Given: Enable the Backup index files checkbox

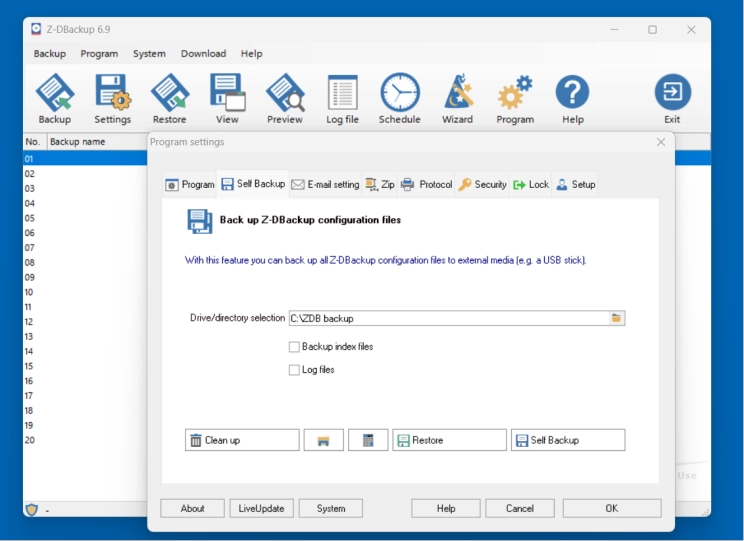Looking at the screenshot, I should tap(294, 347).
